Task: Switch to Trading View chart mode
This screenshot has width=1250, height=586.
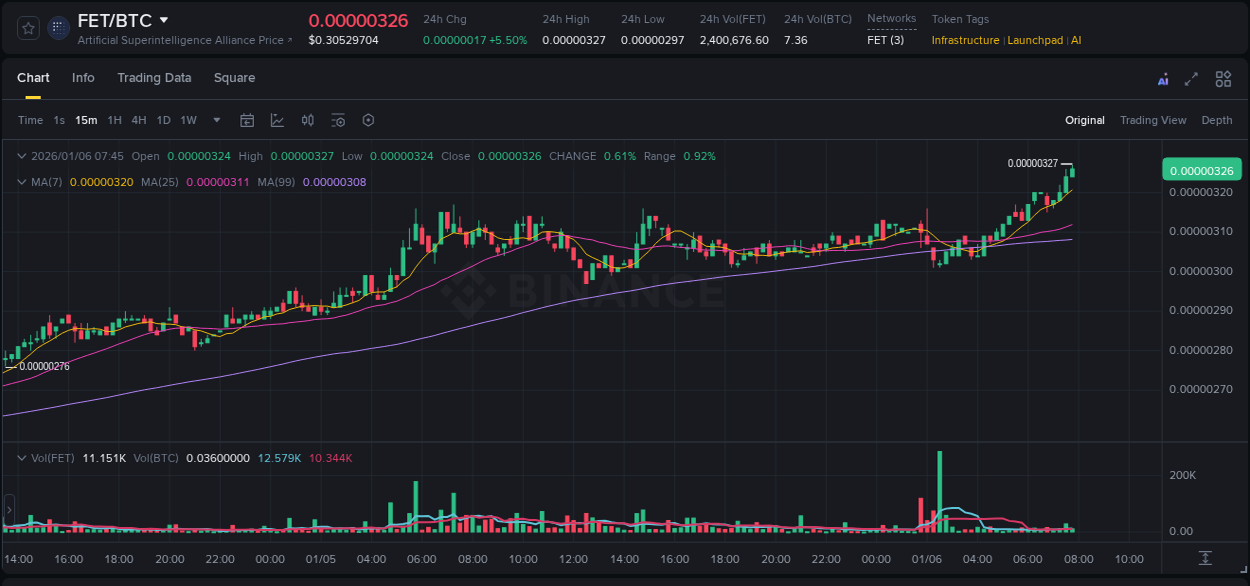Action: pyautogui.click(x=1153, y=120)
